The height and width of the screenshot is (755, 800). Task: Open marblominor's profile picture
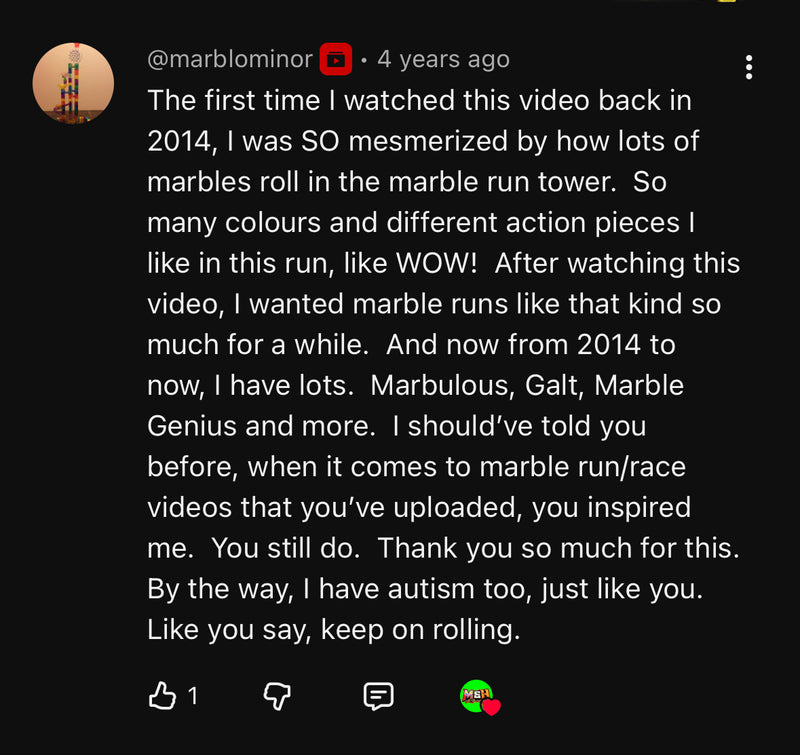pyautogui.click(x=73, y=83)
